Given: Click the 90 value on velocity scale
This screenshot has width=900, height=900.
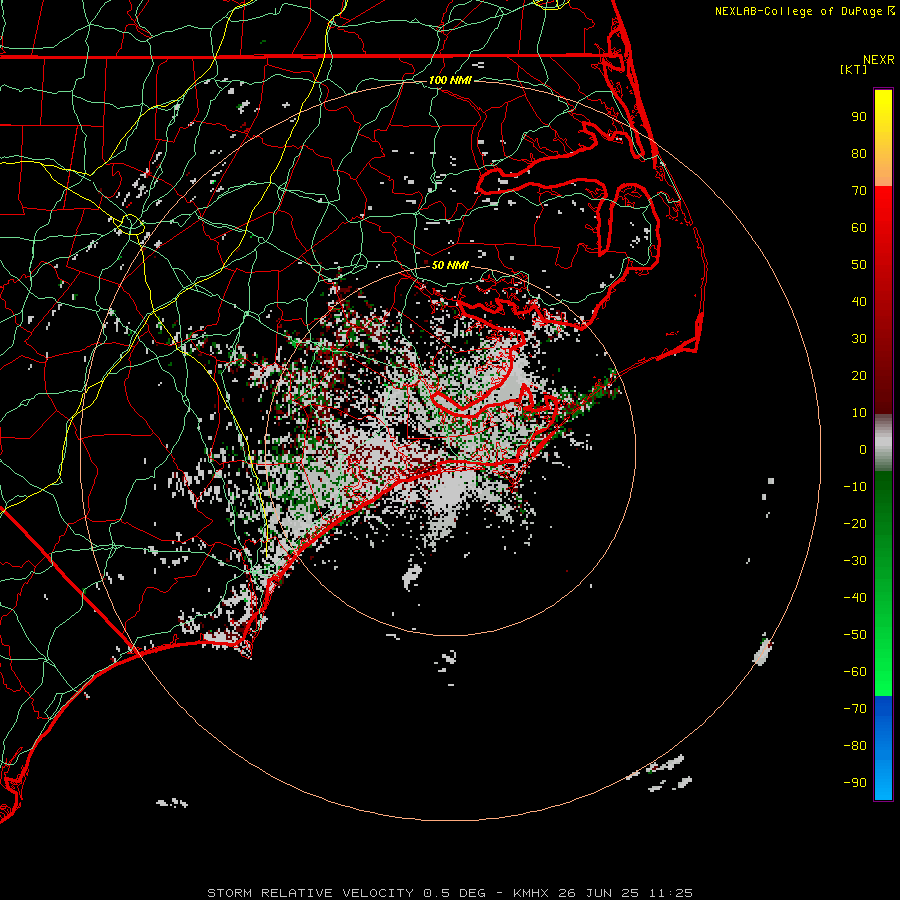Looking at the screenshot, I should pyautogui.click(x=859, y=117).
